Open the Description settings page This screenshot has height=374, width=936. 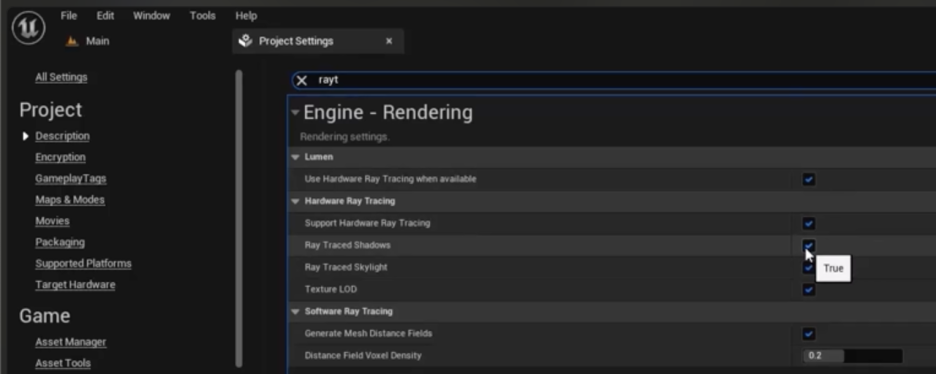(63, 136)
